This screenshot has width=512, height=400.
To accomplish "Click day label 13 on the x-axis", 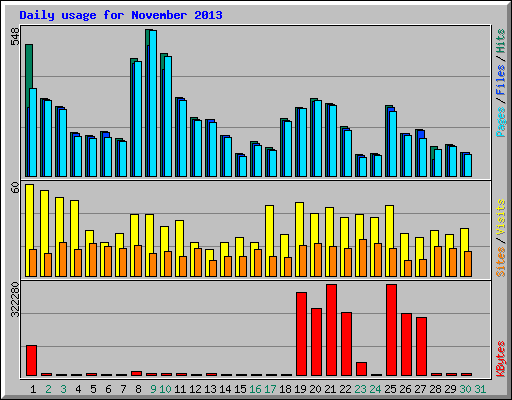I will (x=210, y=389).
